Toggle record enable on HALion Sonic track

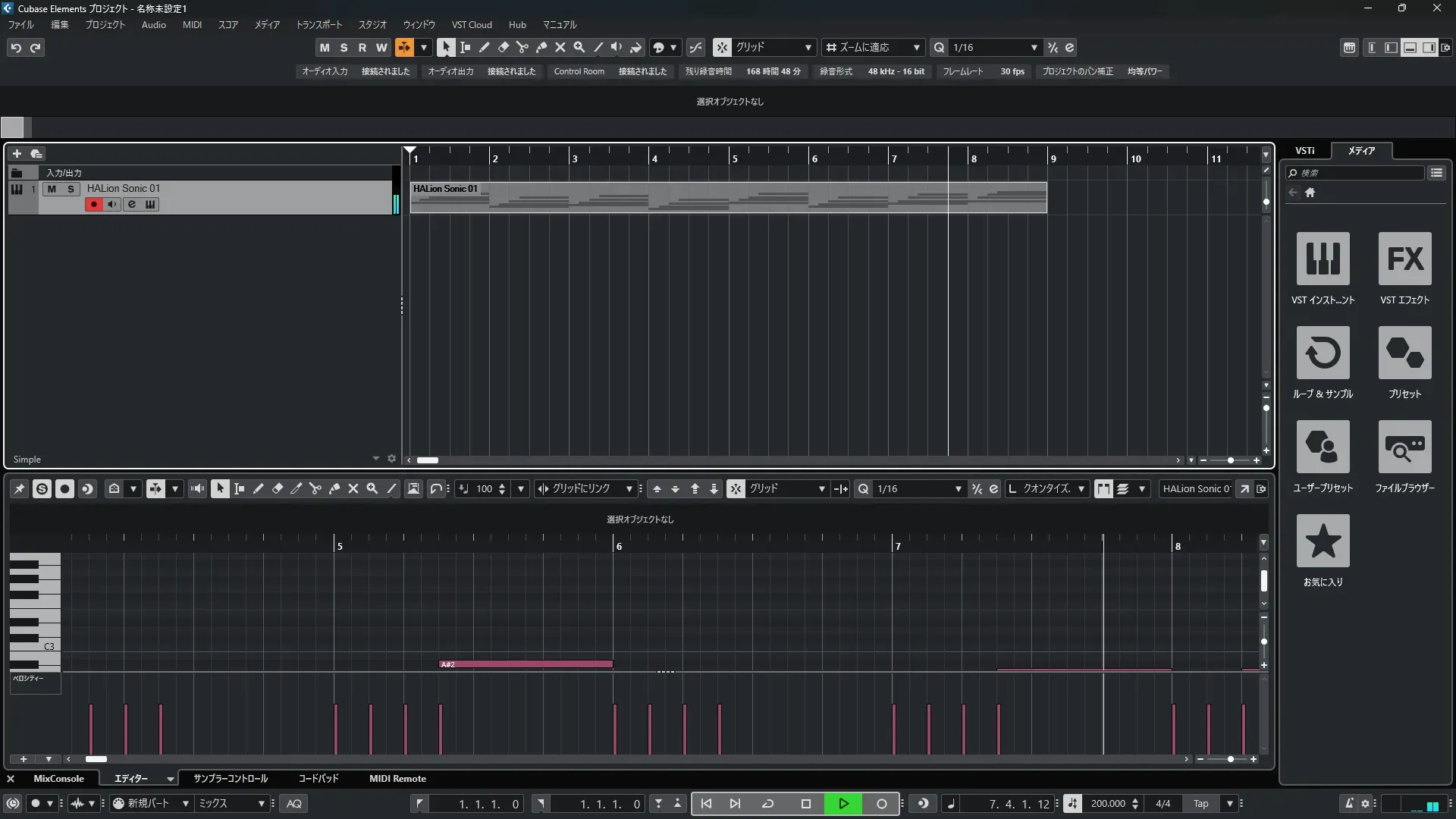(x=93, y=205)
